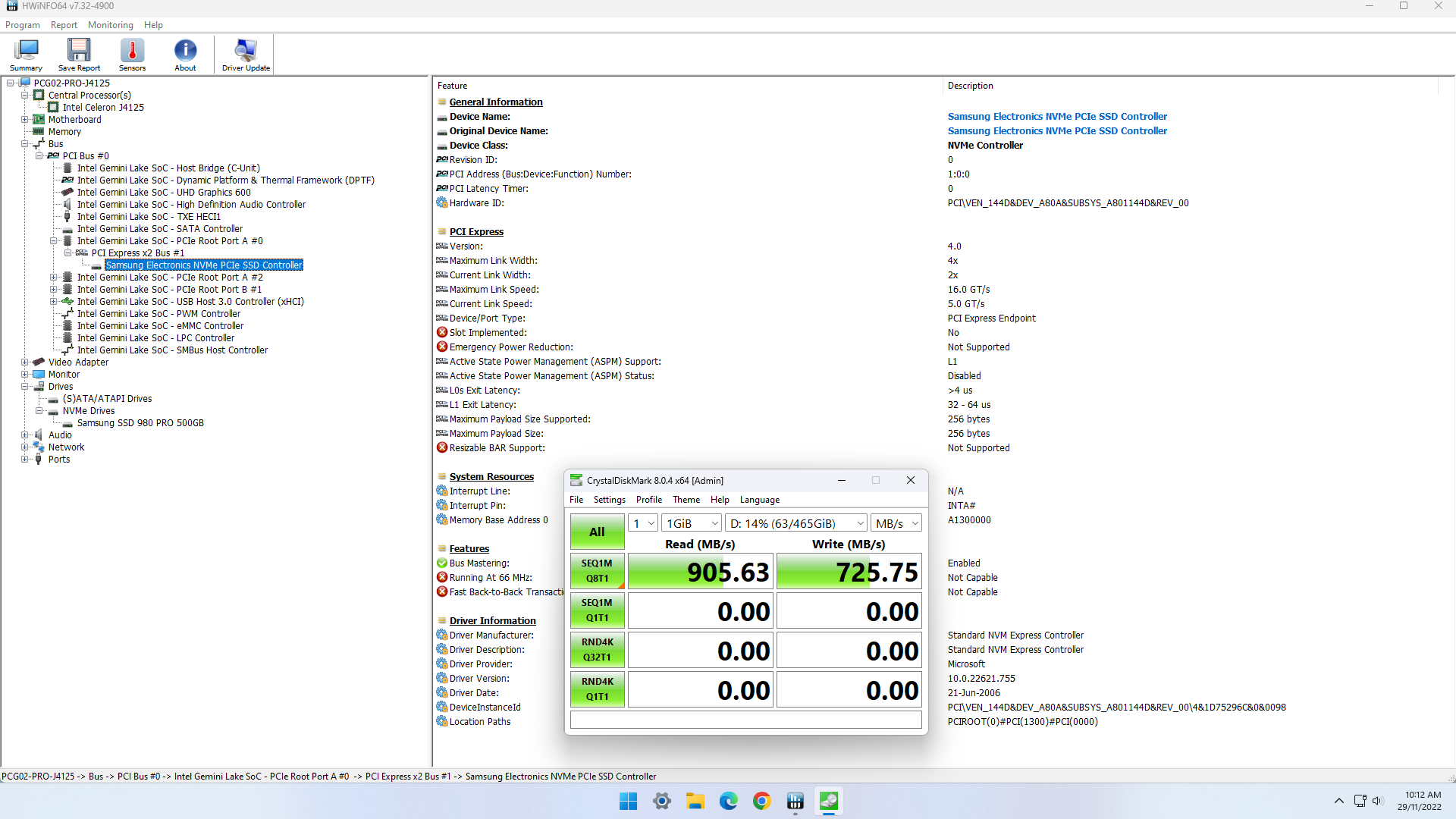The width and height of the screenshot is (1456, 819).
Task: Open the test count dropdown
Action: 642,523
